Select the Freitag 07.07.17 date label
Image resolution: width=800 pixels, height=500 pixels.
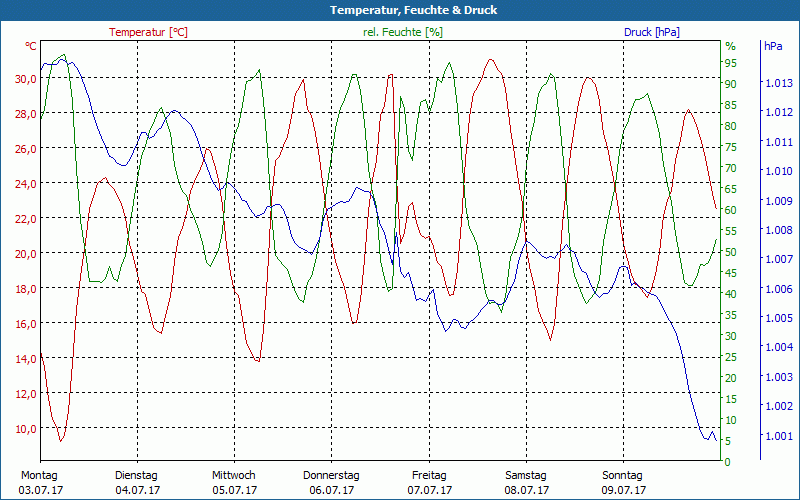(429, 483)
